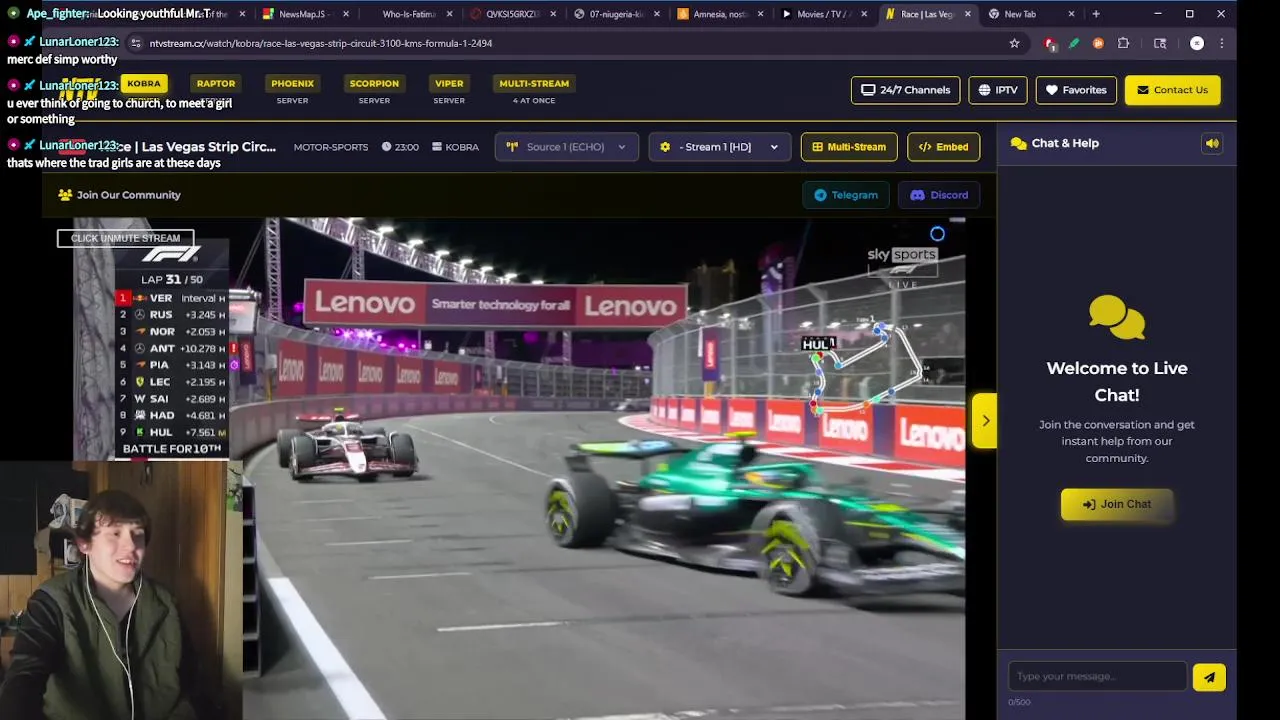Close the NewsMapJS tab
This screenshot has width=1280, height=720.
(345, 14)
